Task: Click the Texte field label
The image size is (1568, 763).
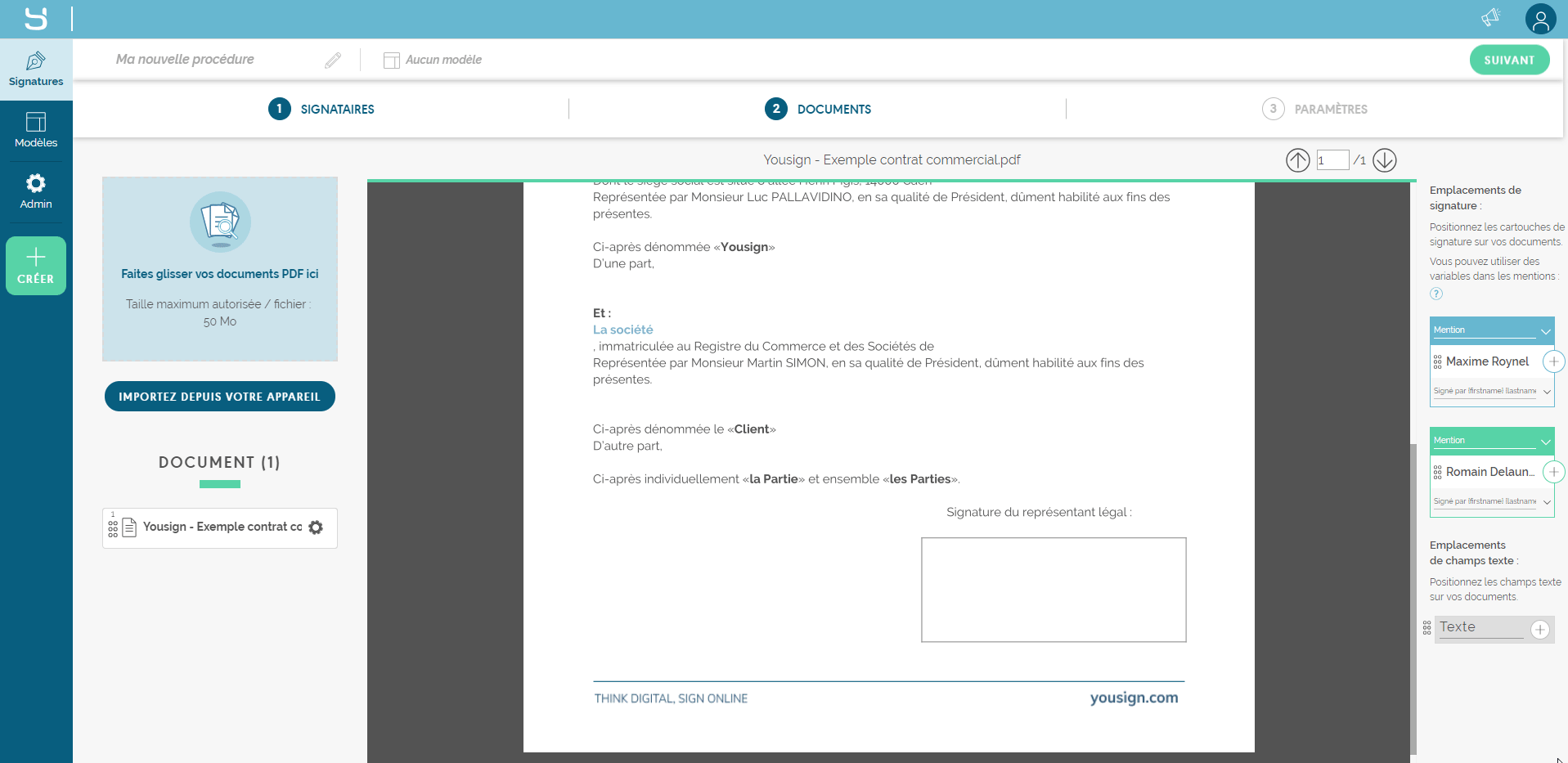Action: coord(1458,627)
